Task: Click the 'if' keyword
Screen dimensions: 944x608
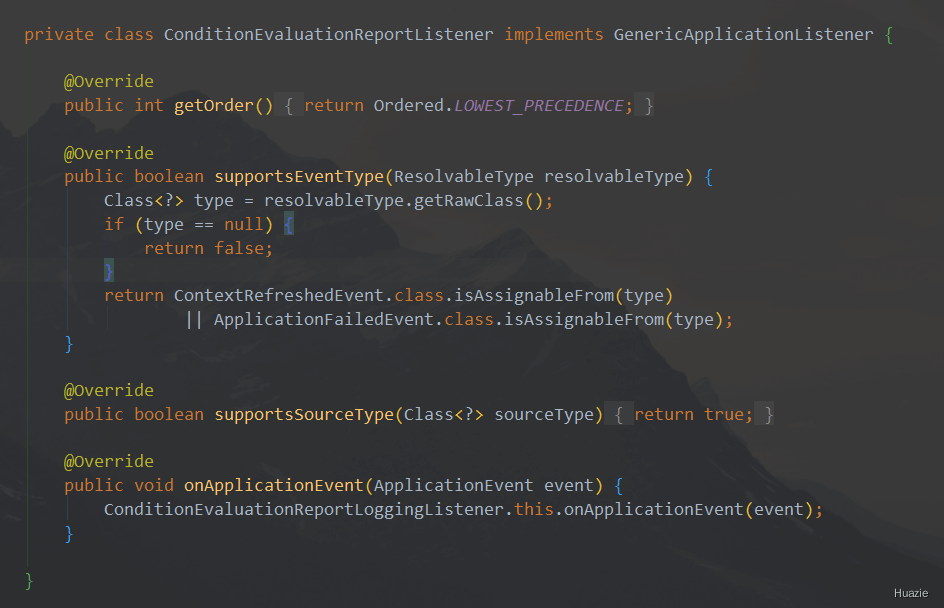Action: point(114,224)
